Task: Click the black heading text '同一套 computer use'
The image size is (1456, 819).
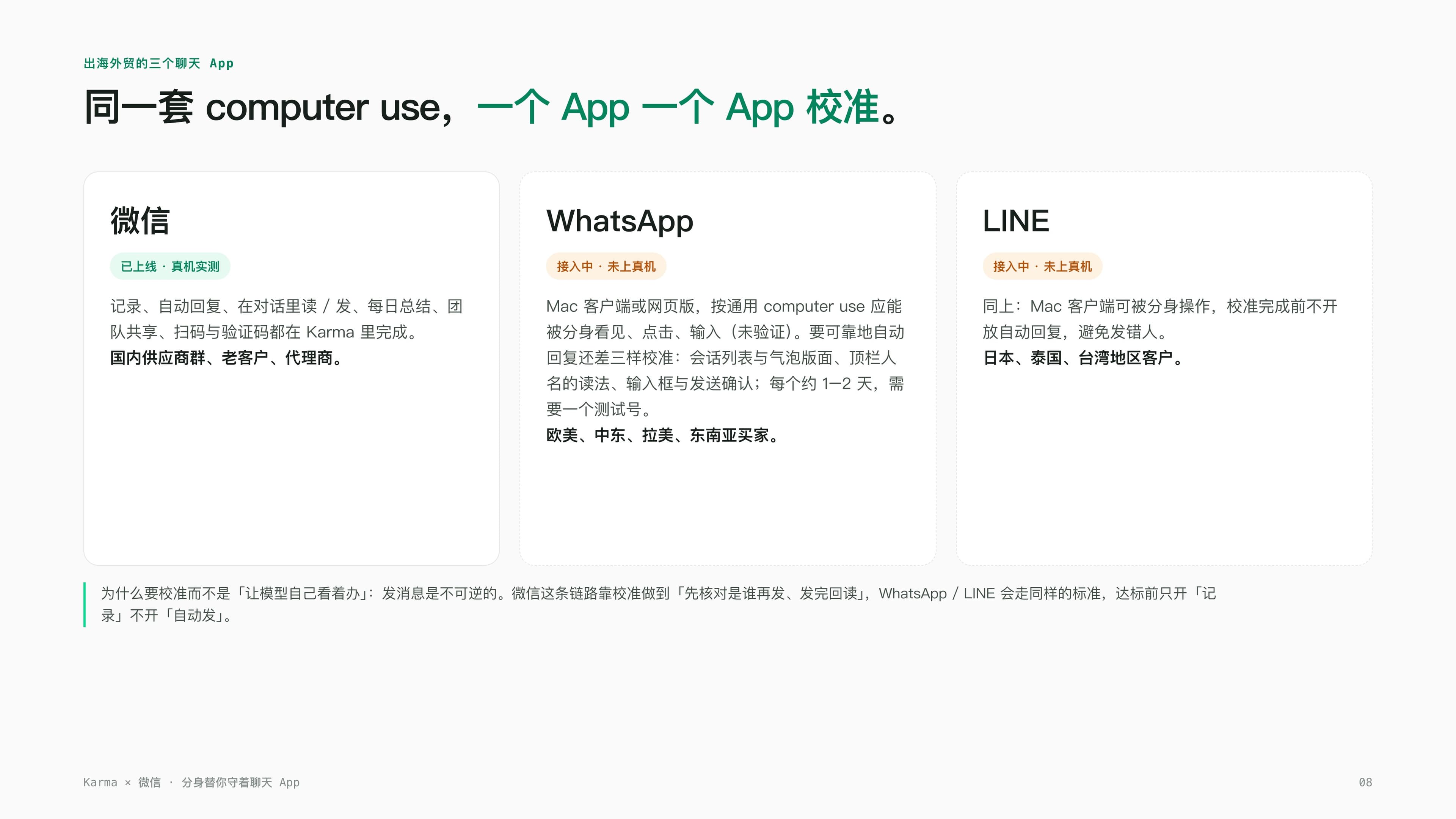Action: click(x=263, y=107)
